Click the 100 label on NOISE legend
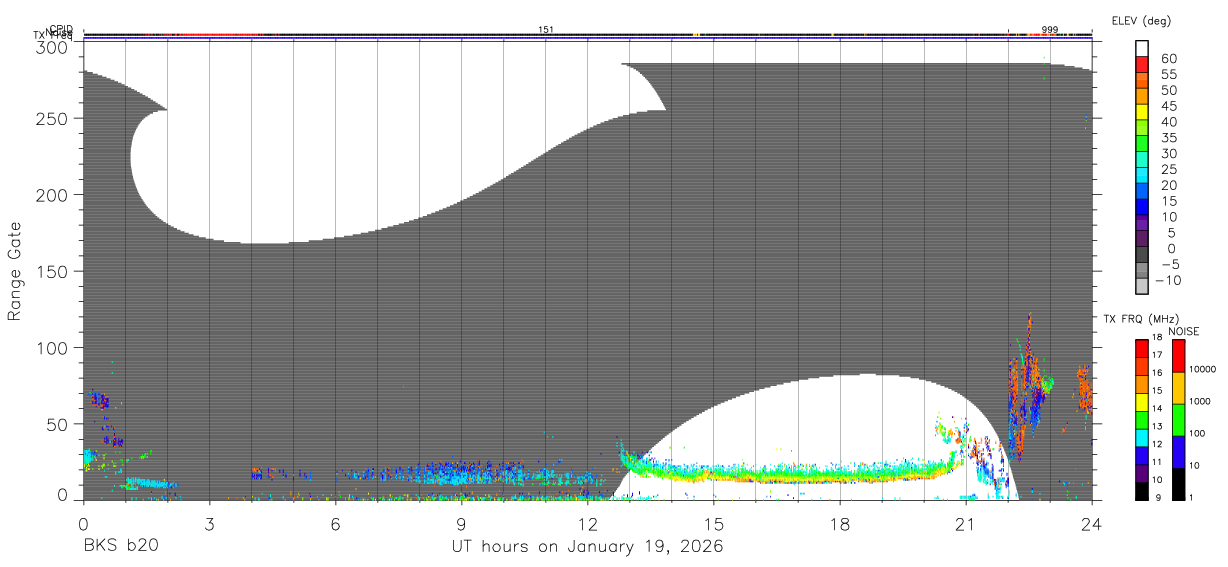 click(x=1197, y=434)
